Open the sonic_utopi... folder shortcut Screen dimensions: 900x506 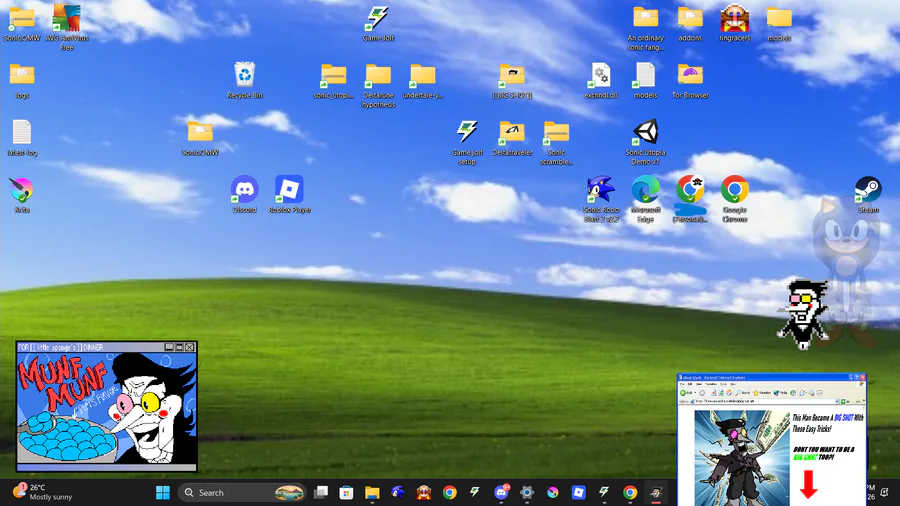tap(333, 81)
